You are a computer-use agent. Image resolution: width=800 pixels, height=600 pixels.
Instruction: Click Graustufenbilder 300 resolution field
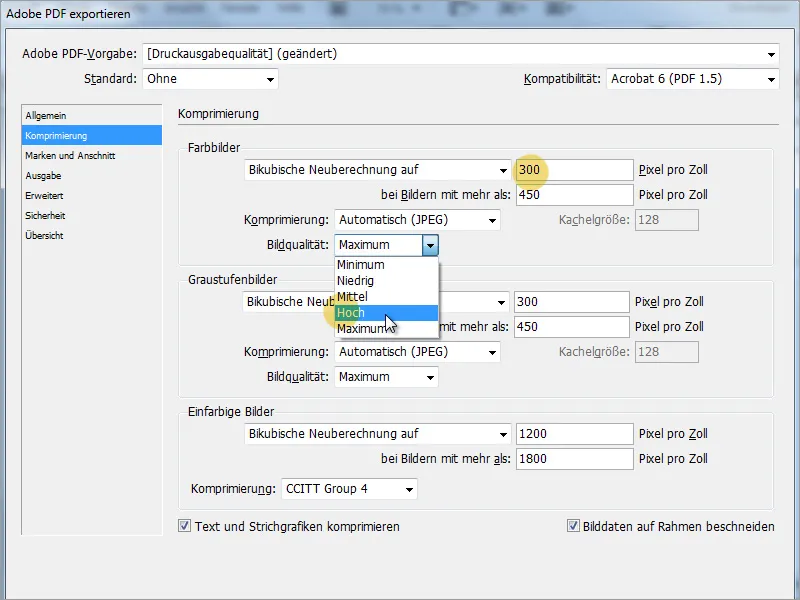[x=571, y=302]
